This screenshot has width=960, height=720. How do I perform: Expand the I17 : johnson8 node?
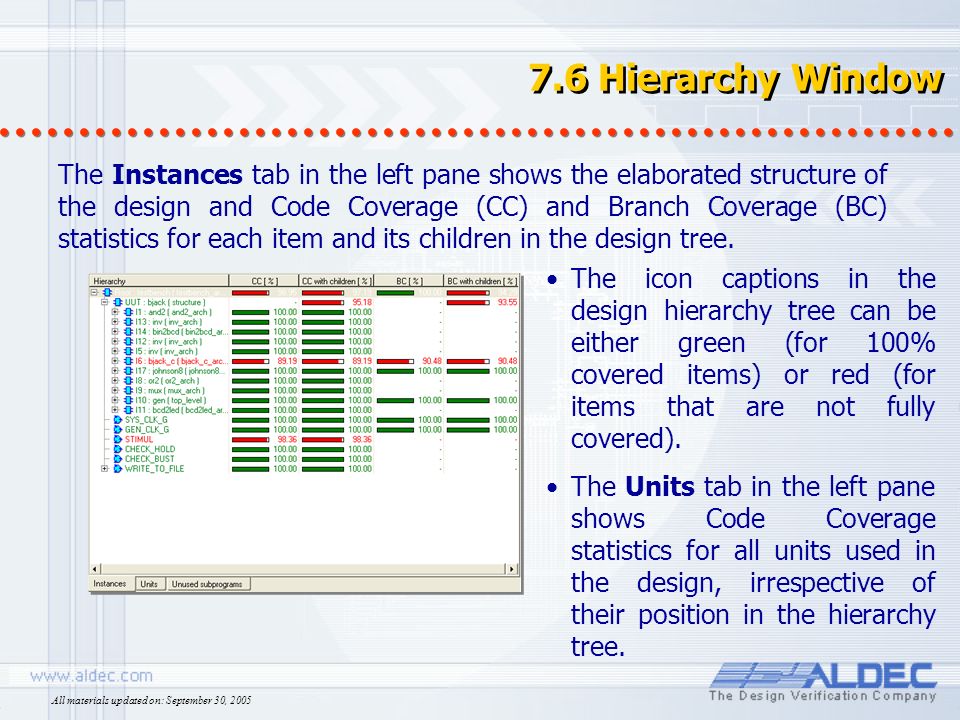(x=115, y=371)
